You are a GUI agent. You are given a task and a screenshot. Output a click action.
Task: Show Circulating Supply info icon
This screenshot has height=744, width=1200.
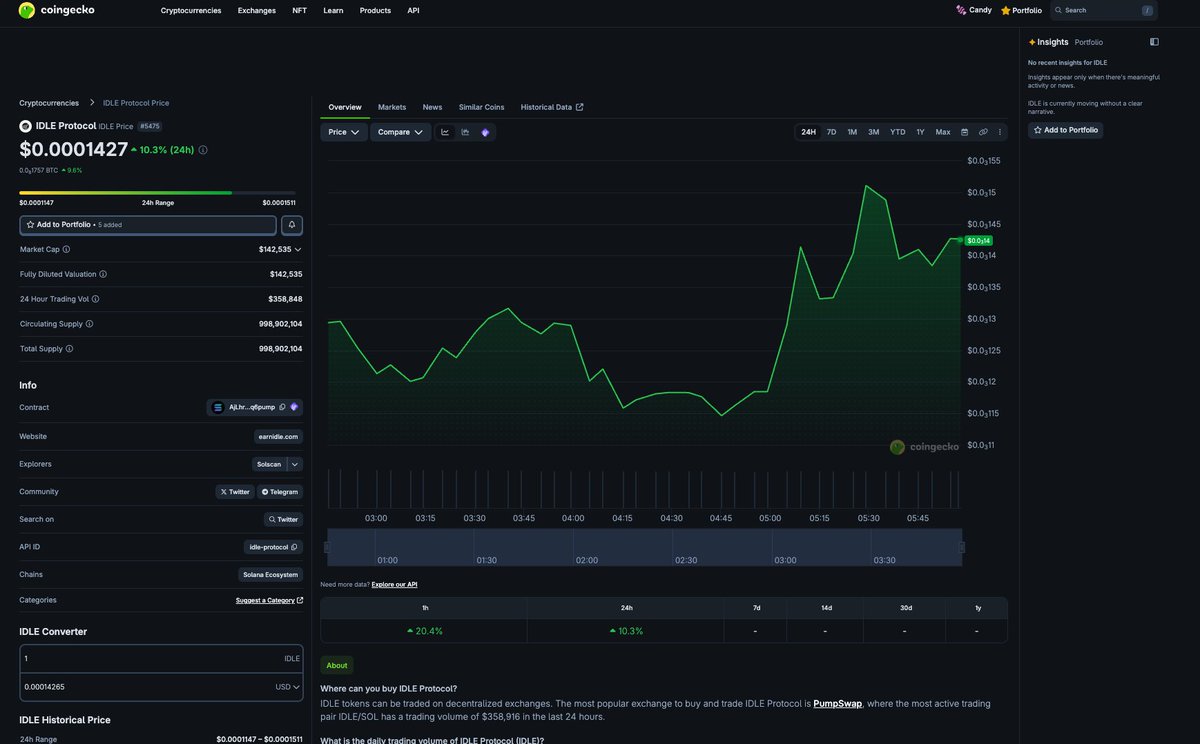point(89,324)
